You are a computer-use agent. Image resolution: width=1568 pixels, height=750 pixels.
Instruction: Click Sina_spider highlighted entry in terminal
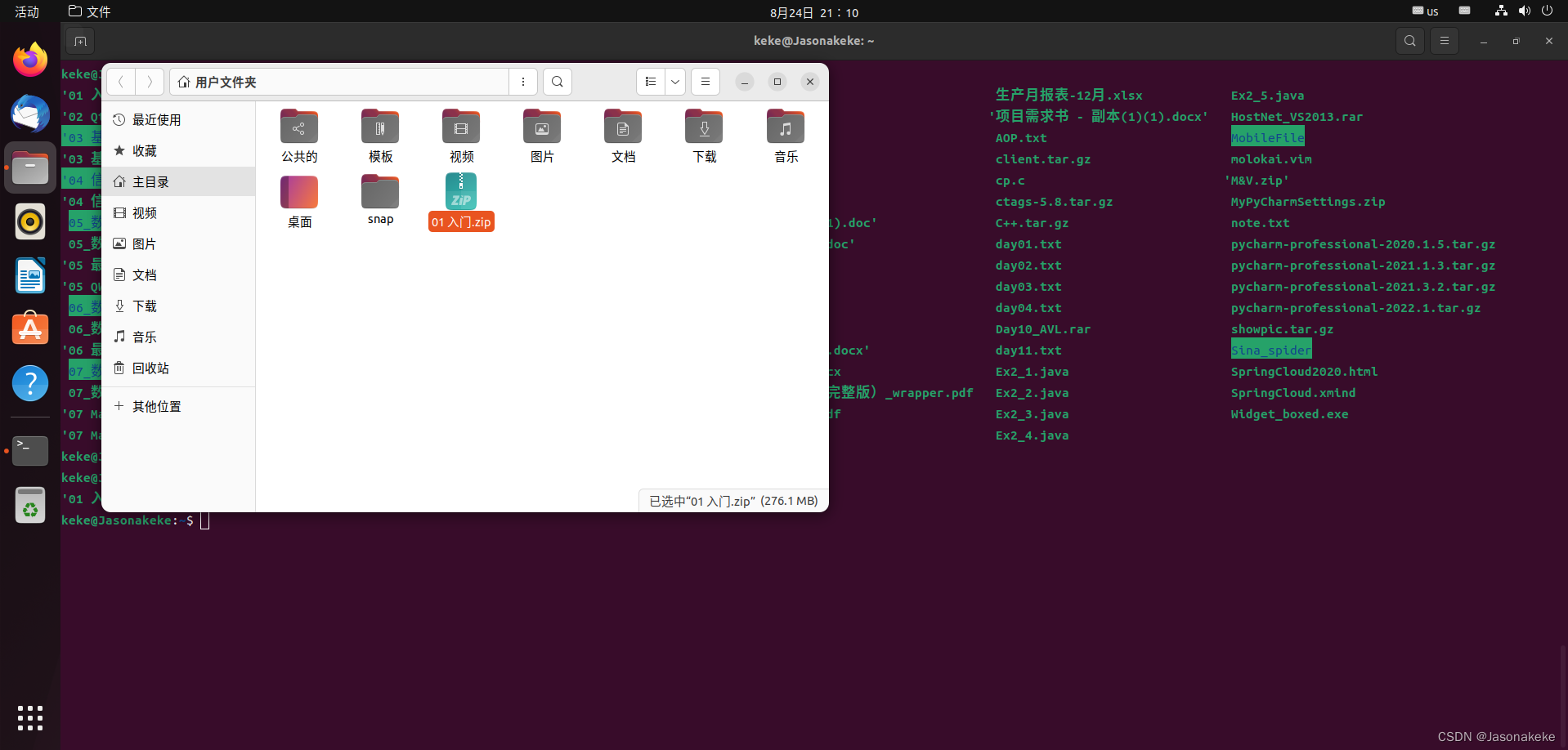pos(1270,350)
